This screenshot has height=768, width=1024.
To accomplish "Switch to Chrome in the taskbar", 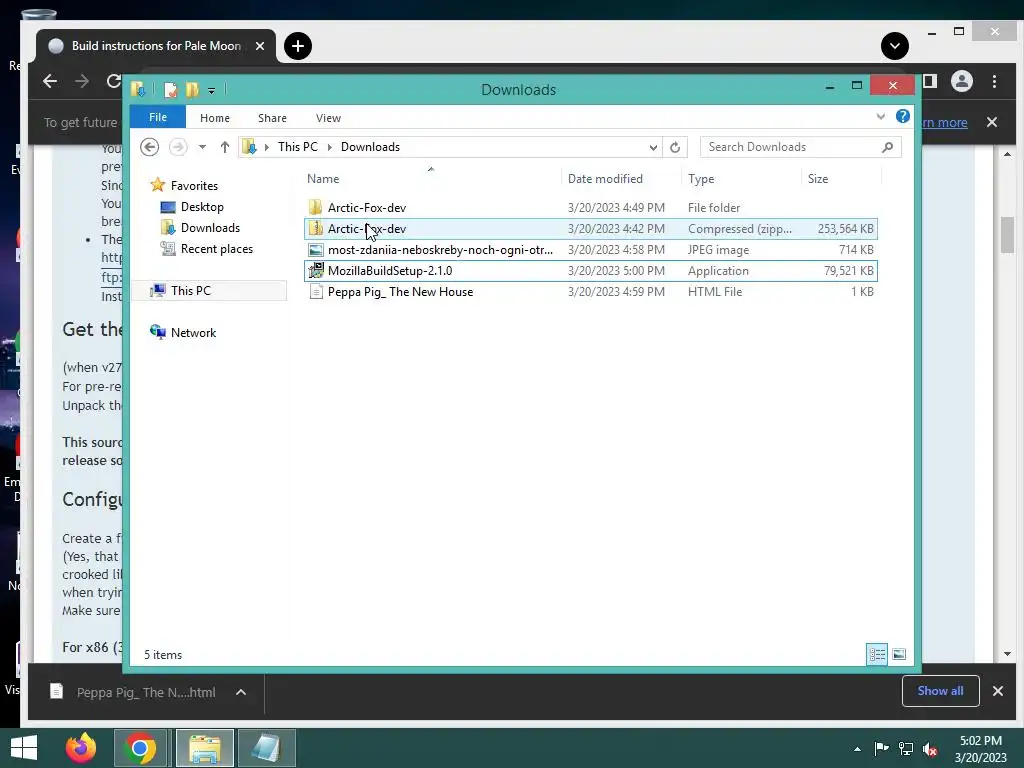I will [x=140, y=748].
